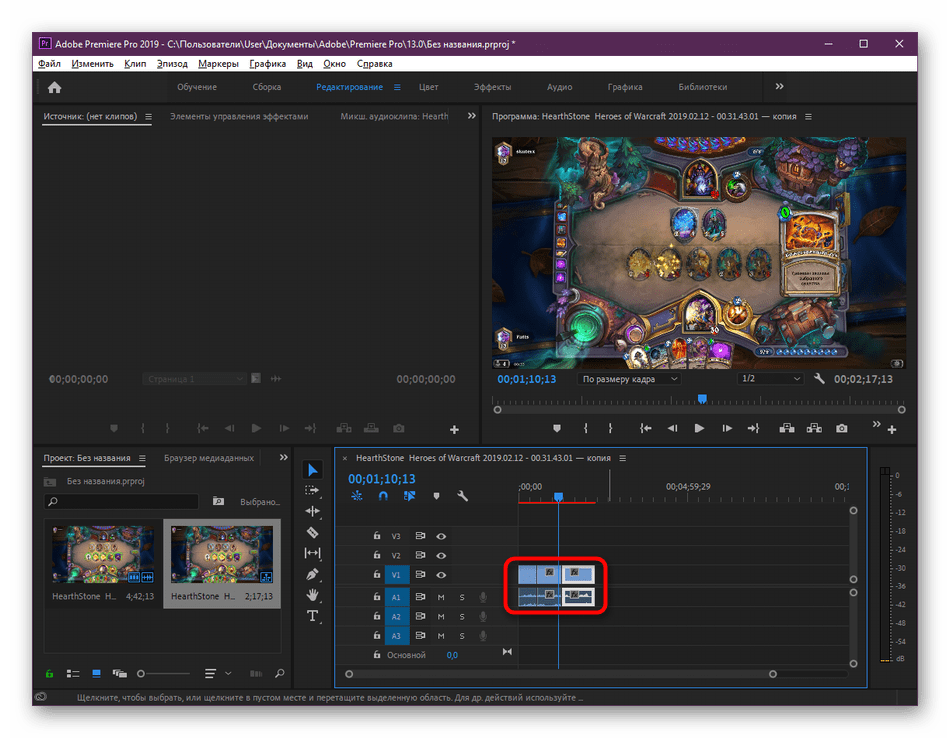Open the zoom level dropdown 'По размеру кадра'

630,380
